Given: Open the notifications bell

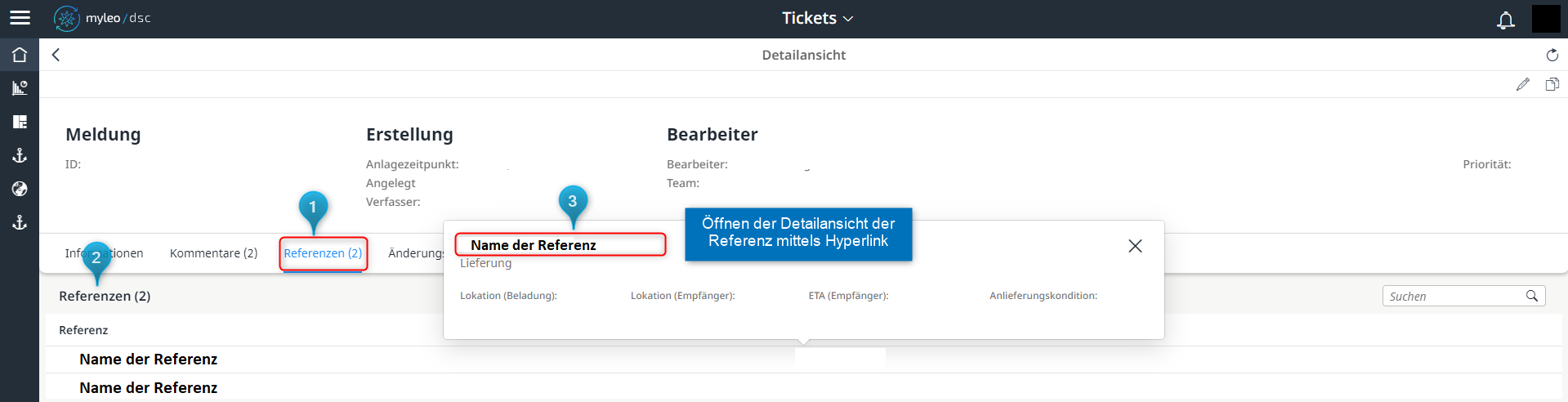Looking at the screenshot, I should (x=1505, y=19).
